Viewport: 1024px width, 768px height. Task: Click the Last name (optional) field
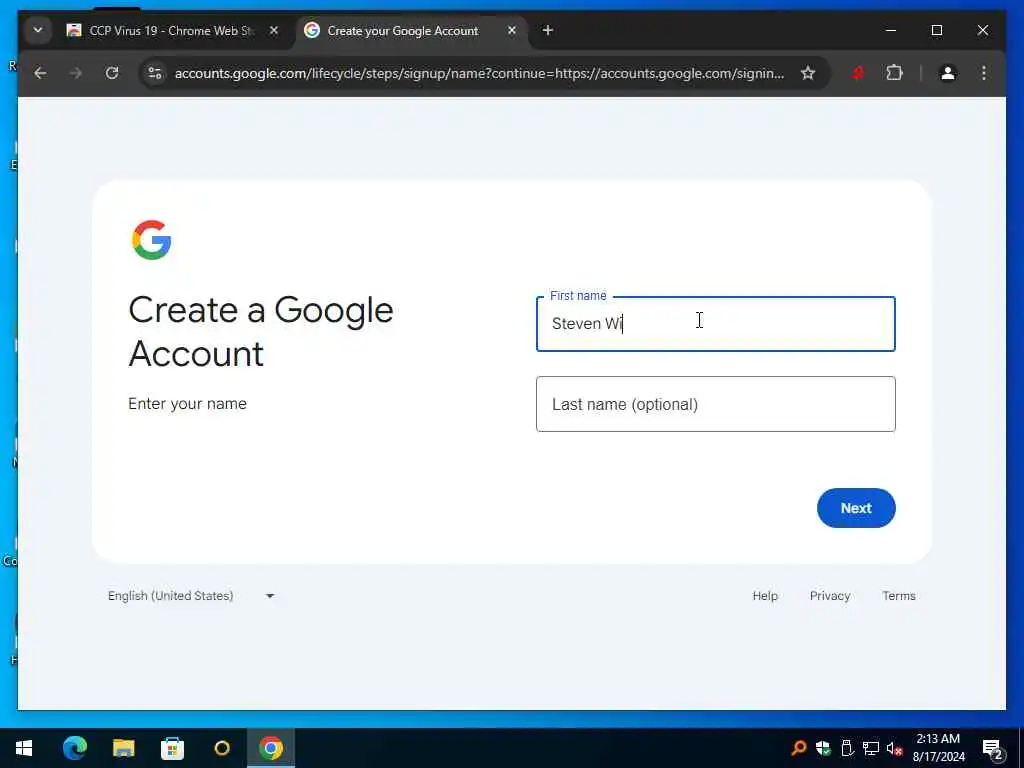click(716, 404)
